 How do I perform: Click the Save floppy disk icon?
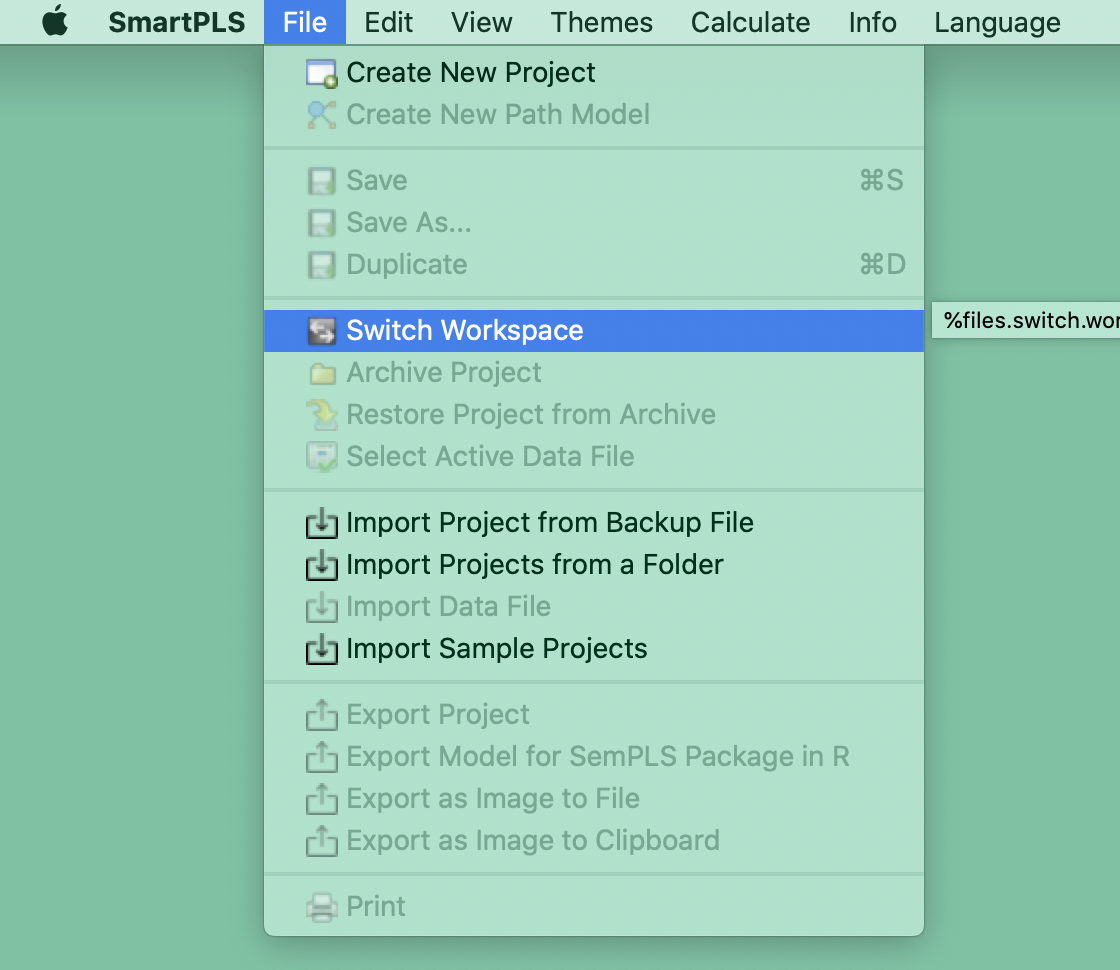pyautogui.click(x=321, y=181)
